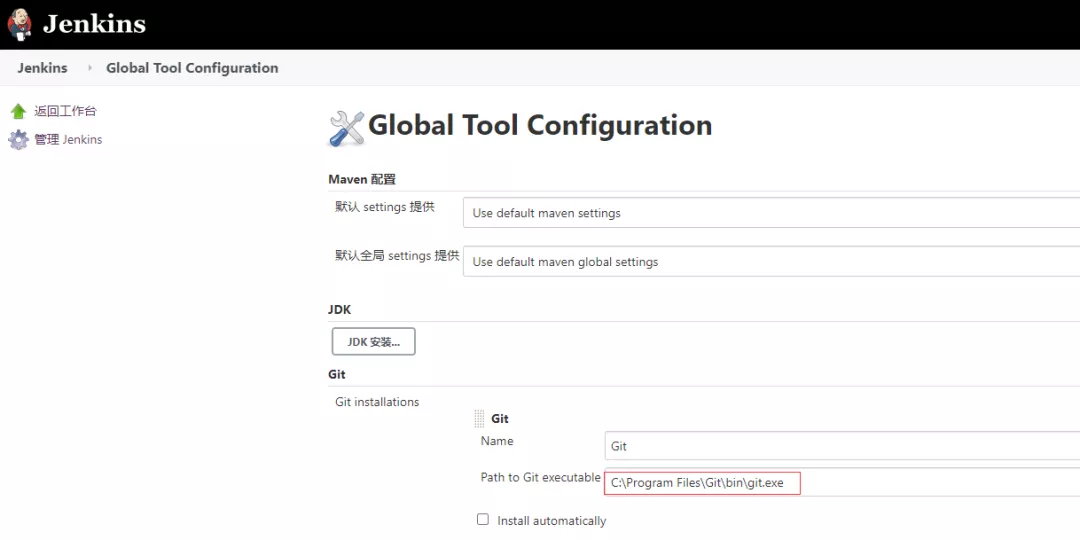Click the Git section heading
The image size is (1080, 540).
click(337, 375)
